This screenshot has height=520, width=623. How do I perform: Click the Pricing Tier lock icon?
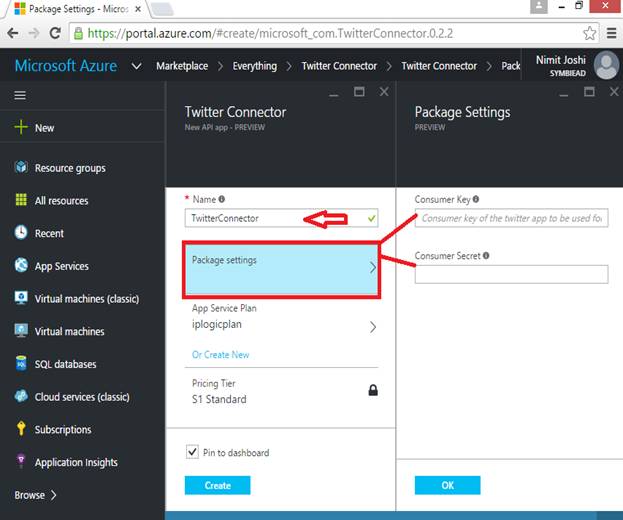coord(373,390)
